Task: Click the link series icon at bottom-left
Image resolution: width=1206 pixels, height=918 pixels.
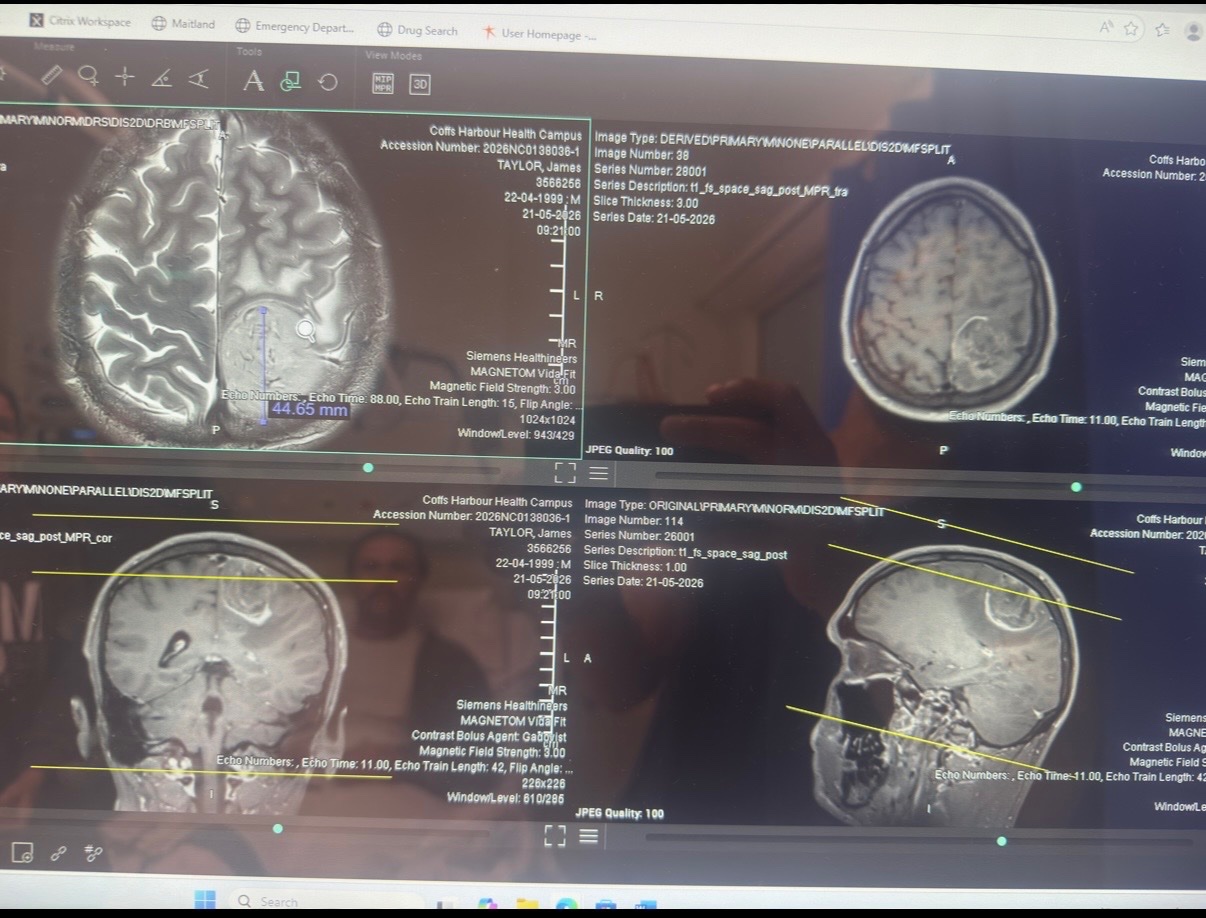Action: tap(59, 853)
